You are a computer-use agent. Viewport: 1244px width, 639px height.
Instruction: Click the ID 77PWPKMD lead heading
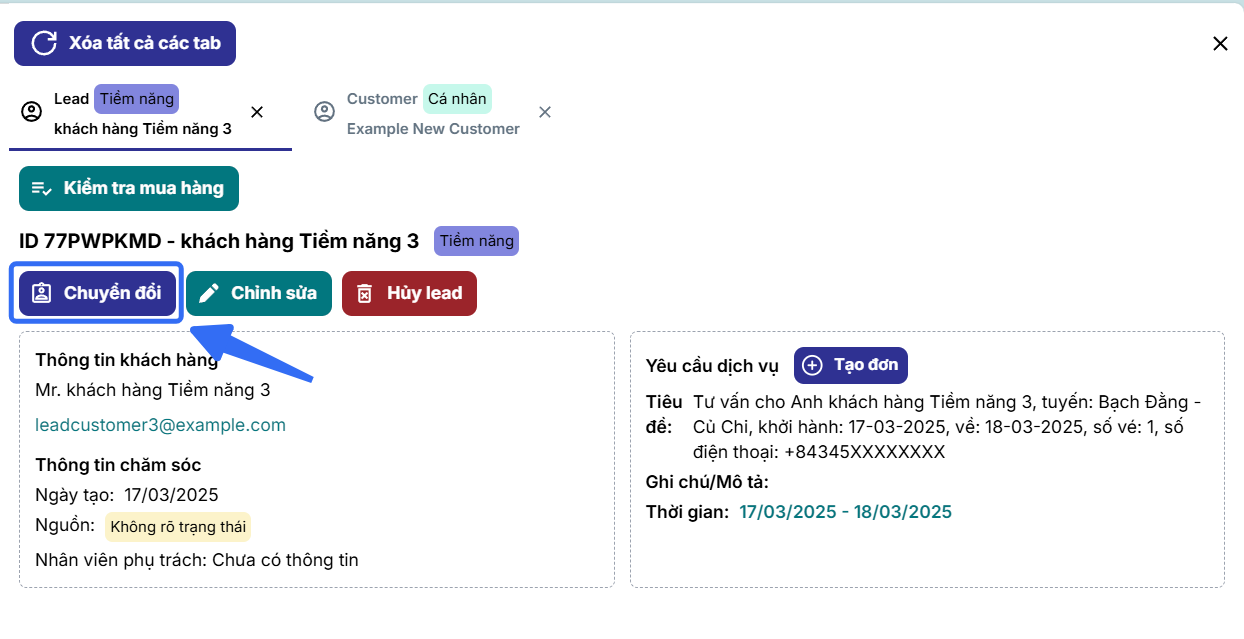click(x=219, y=241)
